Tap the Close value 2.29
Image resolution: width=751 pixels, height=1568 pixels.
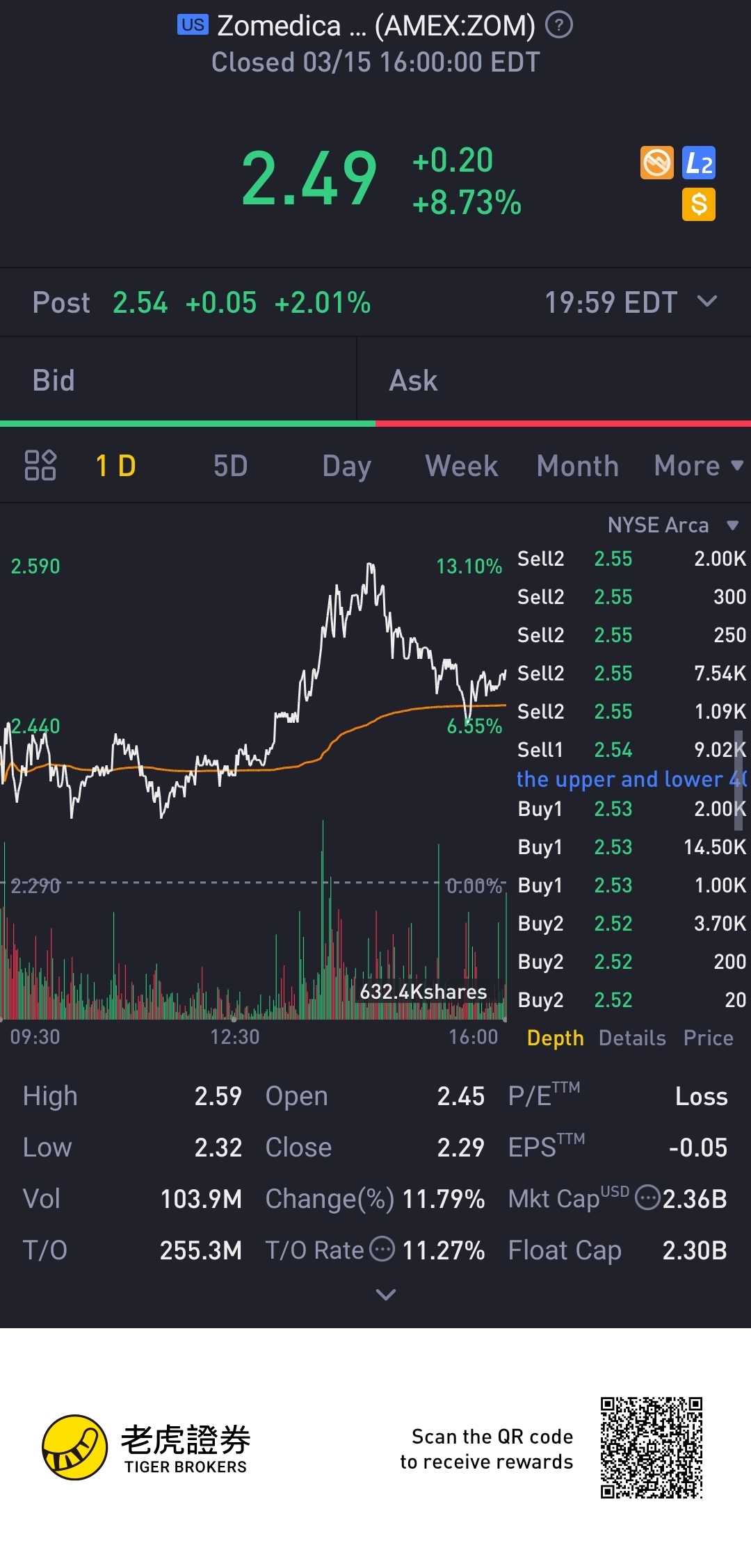pyautogui.click(x=460, y=1148)
